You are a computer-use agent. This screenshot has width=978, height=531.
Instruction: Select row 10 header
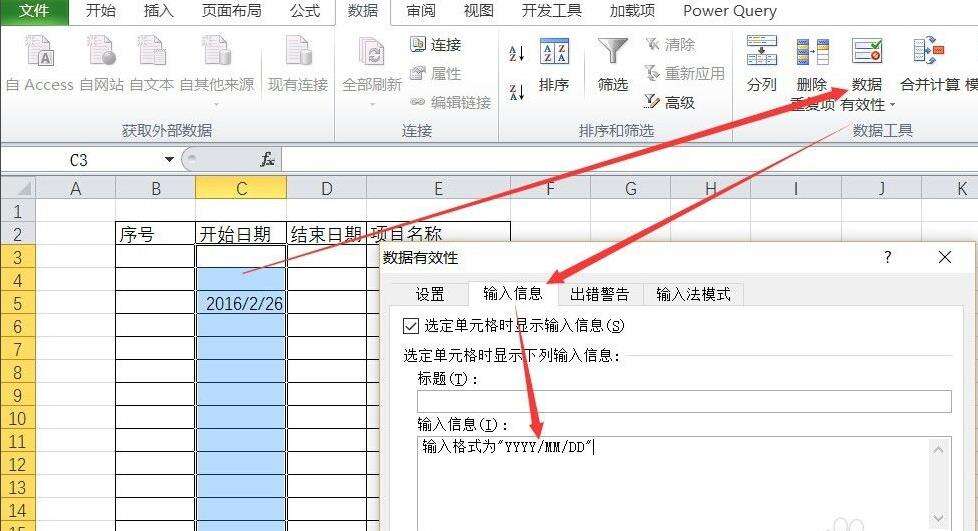(17, 418)
